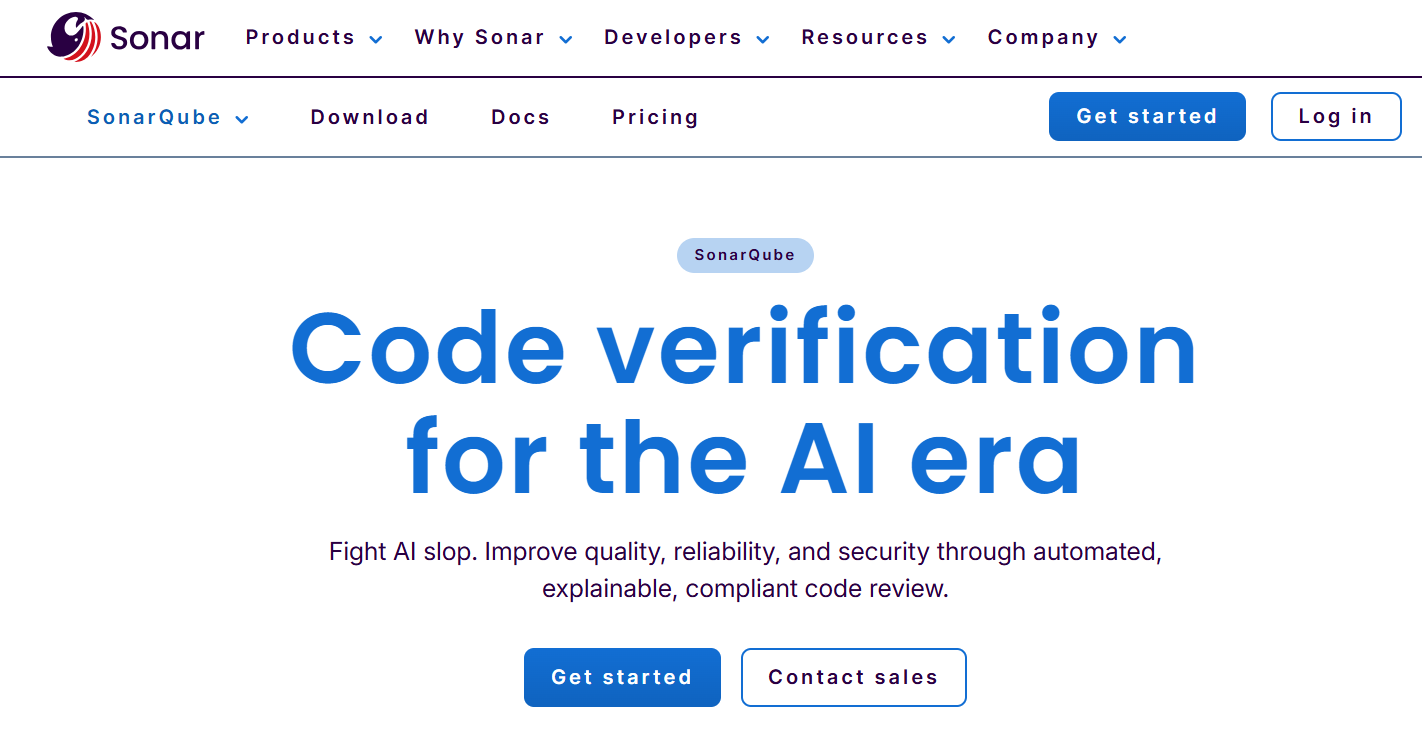Click the Contact sales button

[x=853, y=677]
